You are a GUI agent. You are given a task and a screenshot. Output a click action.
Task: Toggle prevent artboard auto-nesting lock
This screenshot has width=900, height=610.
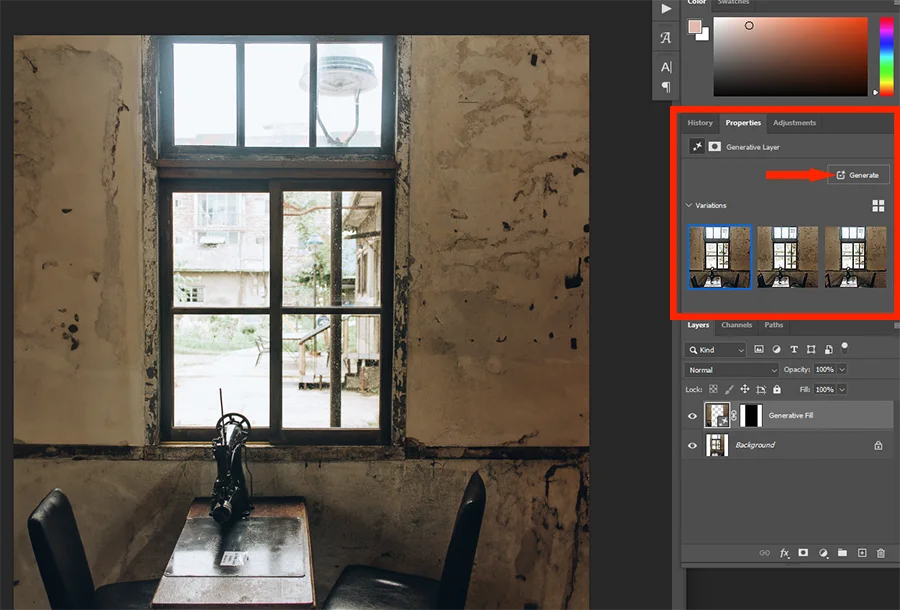pos(761,389)
